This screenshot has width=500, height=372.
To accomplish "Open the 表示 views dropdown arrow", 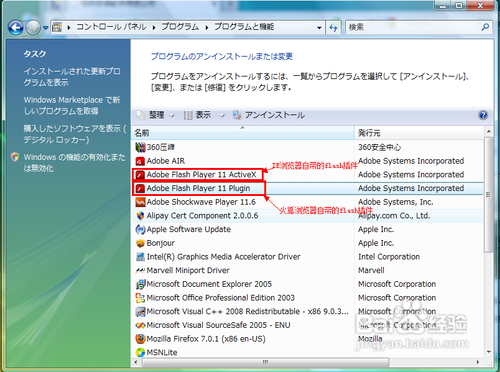I will [222, 116].
